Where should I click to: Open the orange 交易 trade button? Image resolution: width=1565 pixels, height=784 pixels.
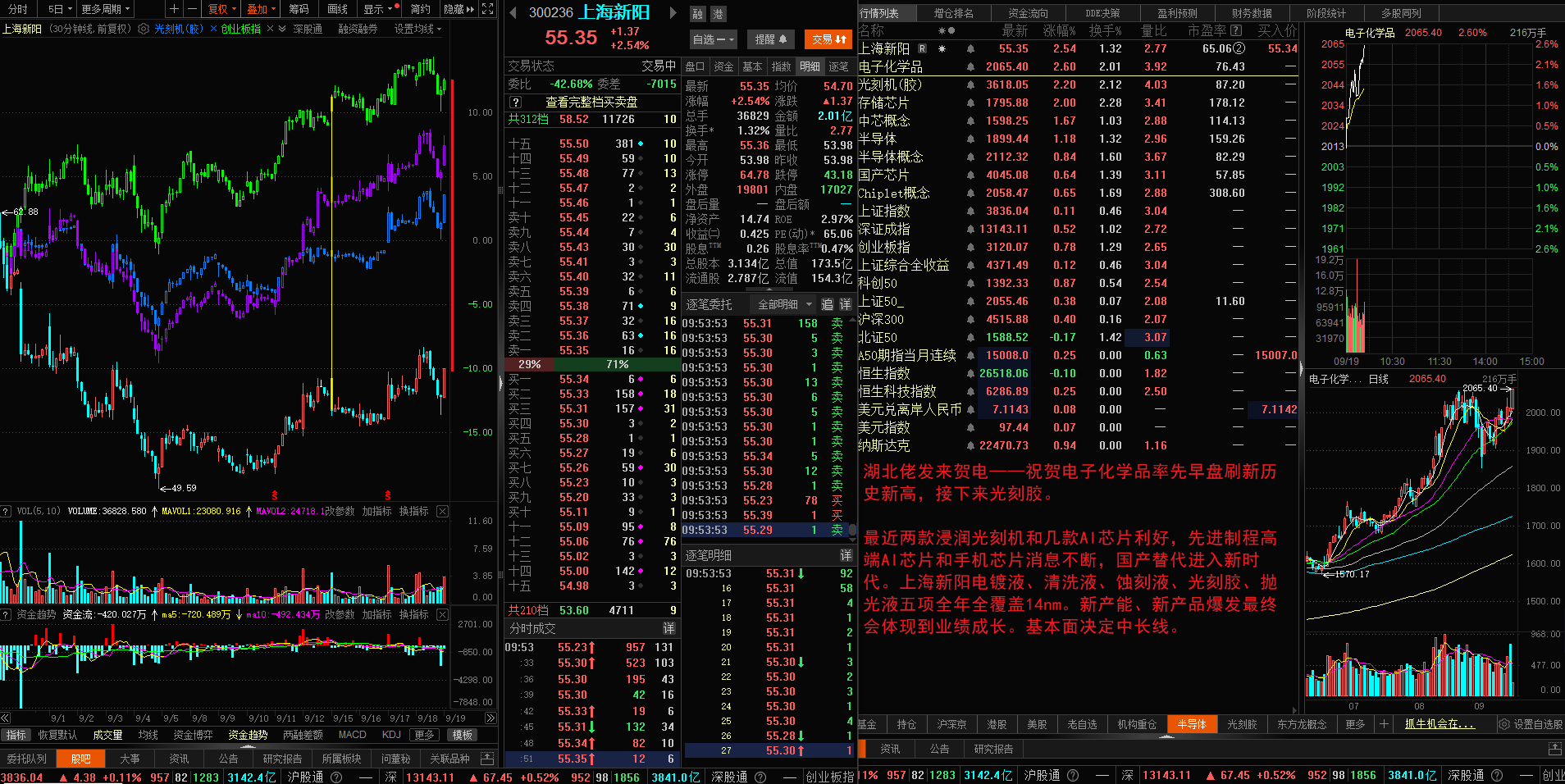[829, 39]
